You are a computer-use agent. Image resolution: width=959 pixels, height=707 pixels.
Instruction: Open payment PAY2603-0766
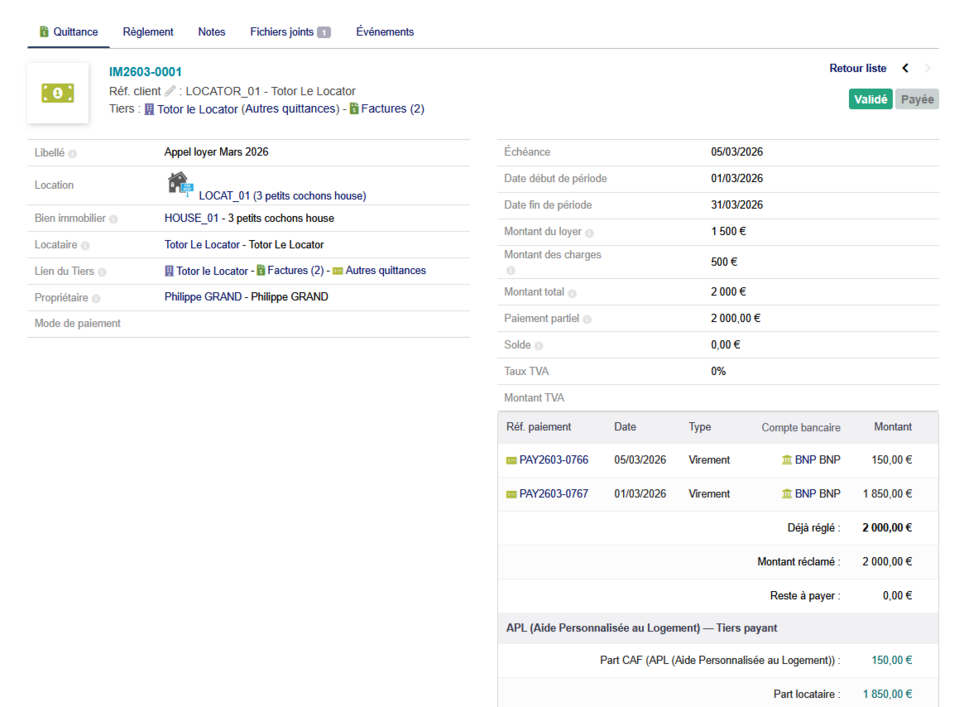pyautogui.click(x=553, y=460)
